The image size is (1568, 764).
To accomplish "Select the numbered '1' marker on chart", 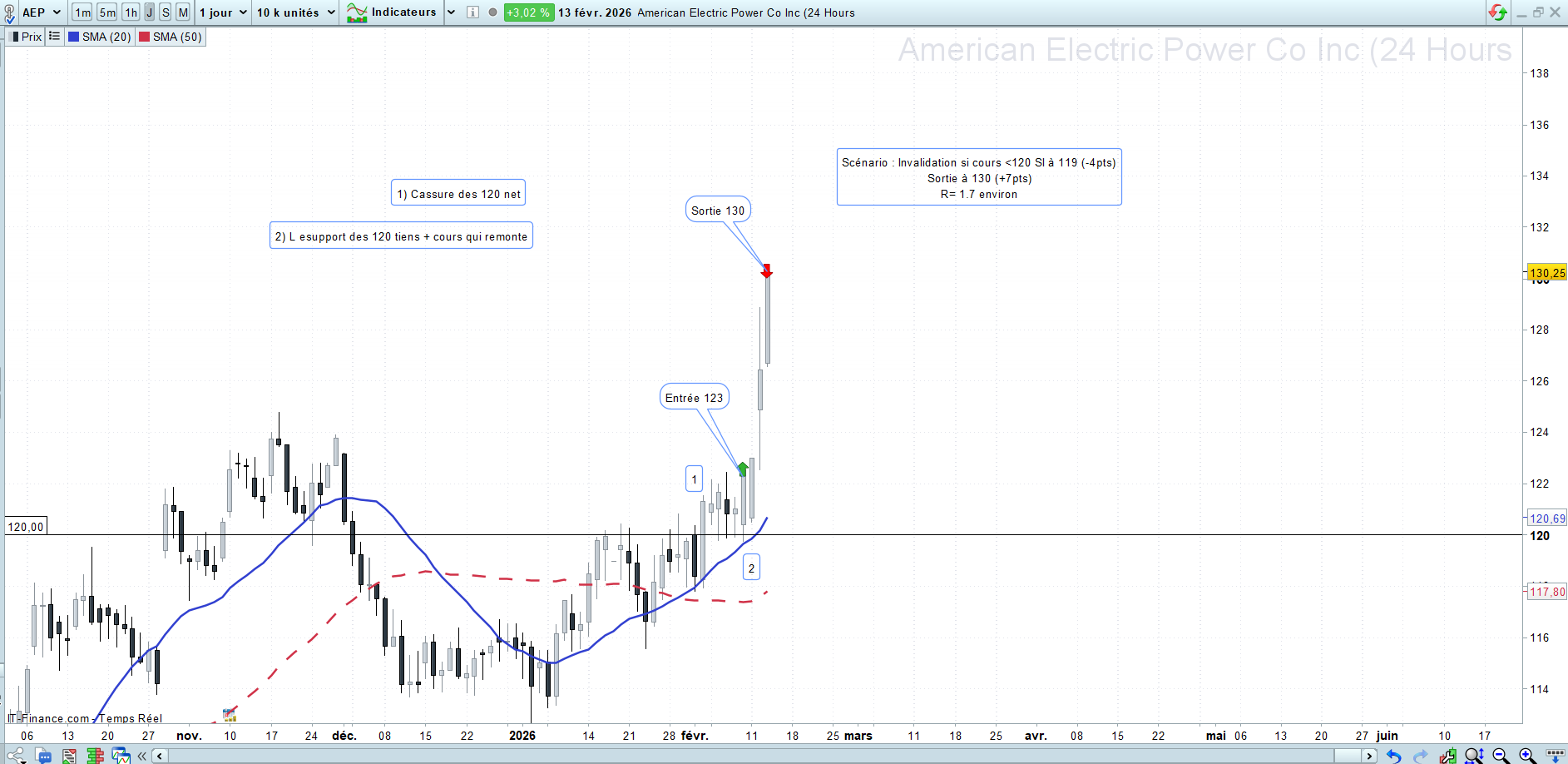I will point(695,479).
